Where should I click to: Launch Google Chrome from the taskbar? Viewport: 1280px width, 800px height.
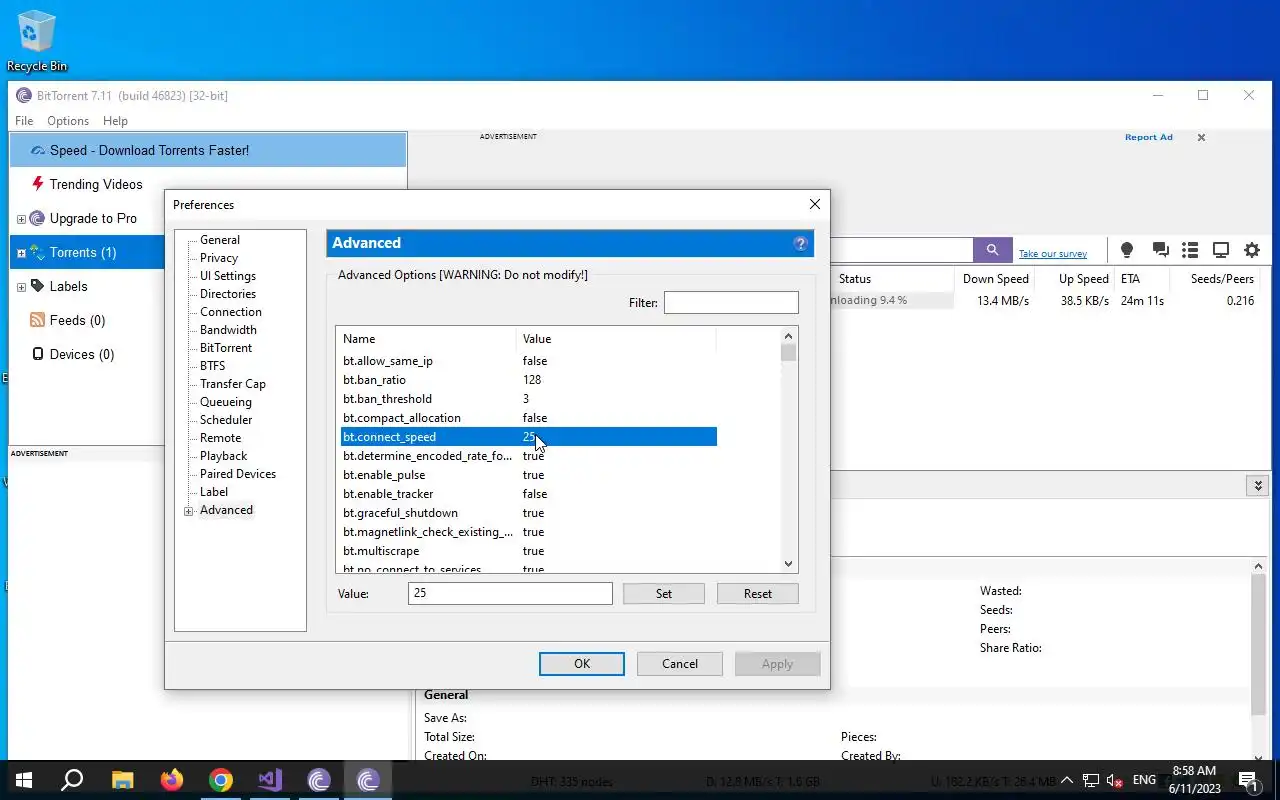tap(221, 780)
